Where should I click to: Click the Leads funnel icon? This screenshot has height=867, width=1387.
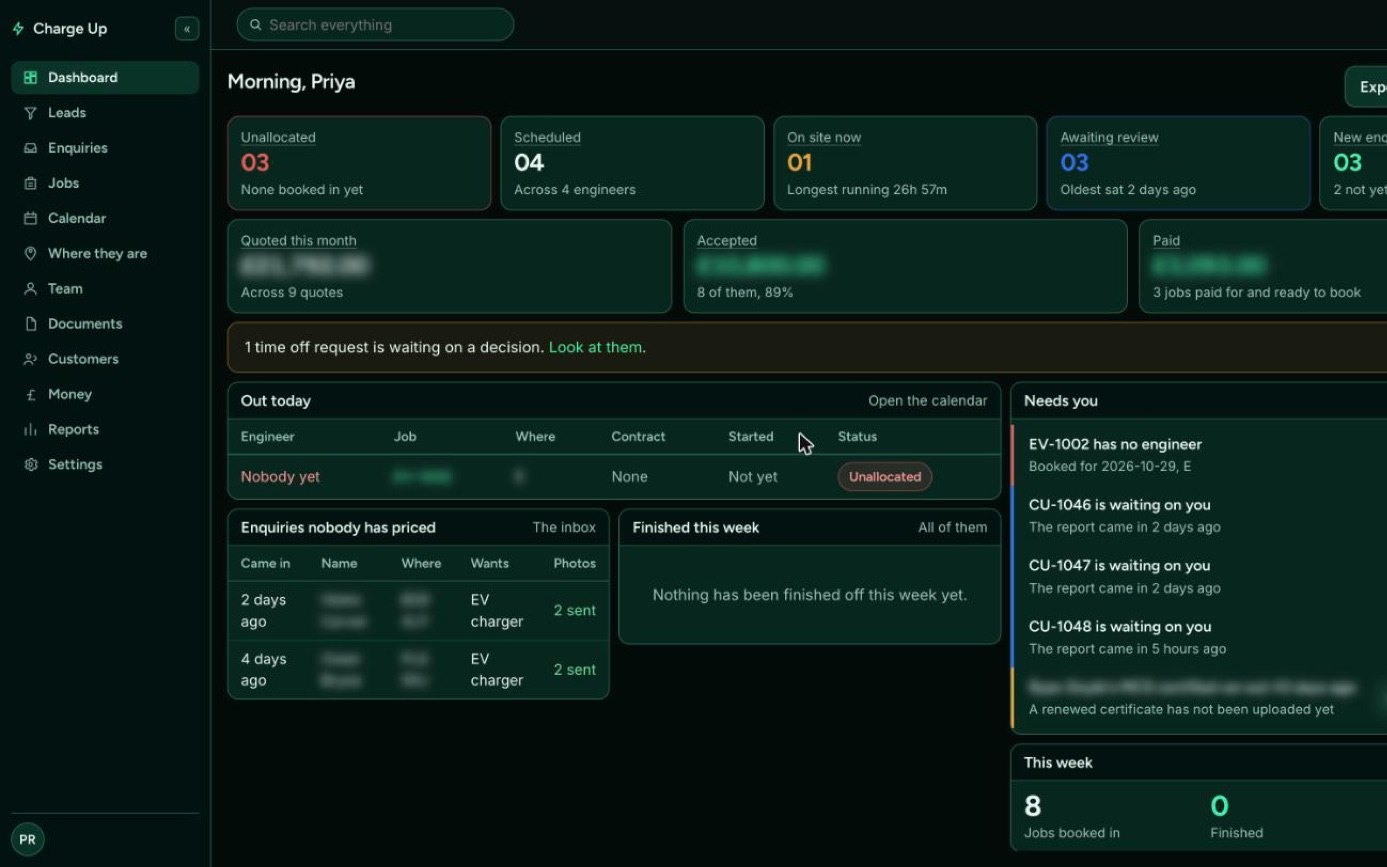click(30, 113)
